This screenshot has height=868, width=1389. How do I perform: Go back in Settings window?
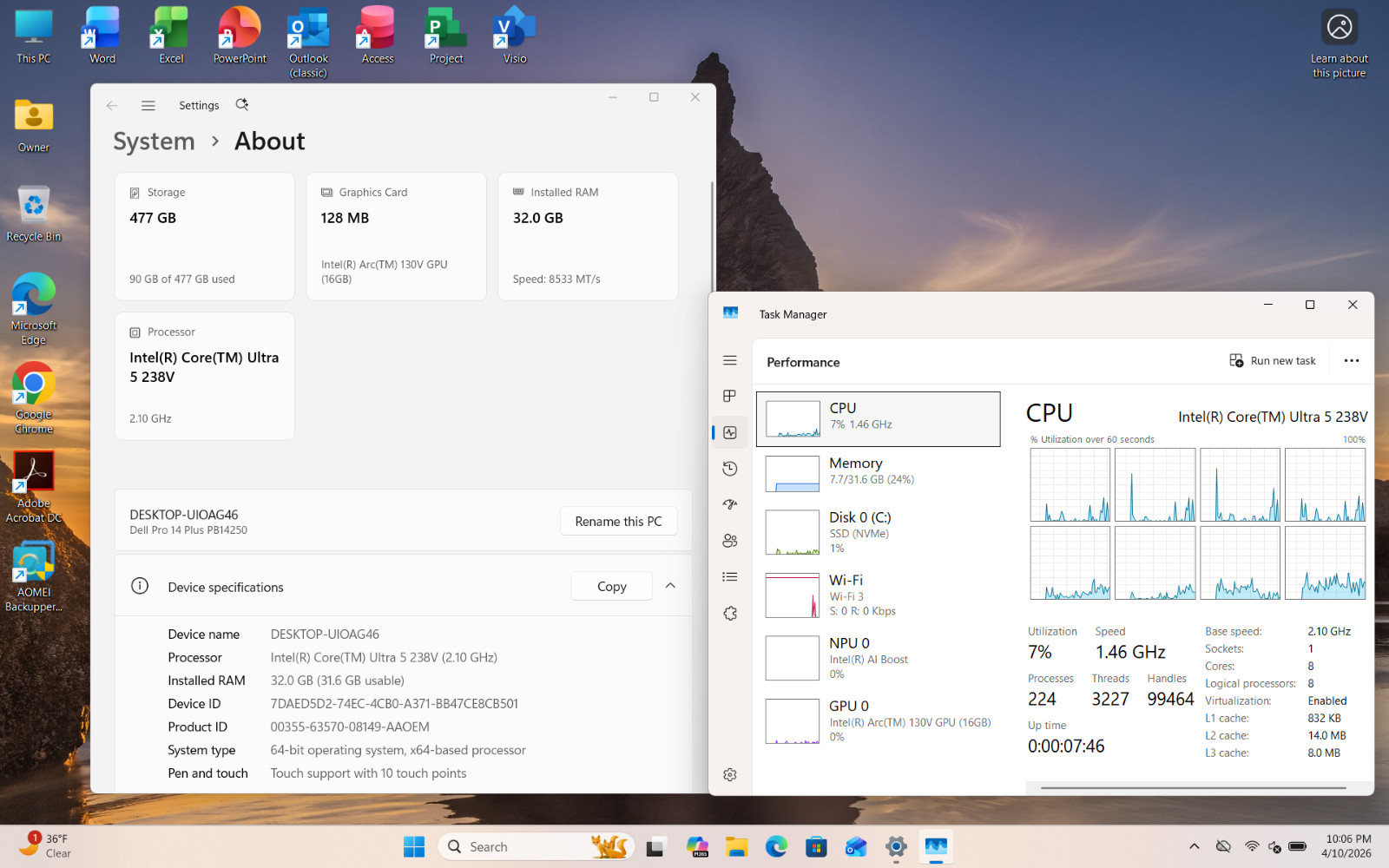112,105
